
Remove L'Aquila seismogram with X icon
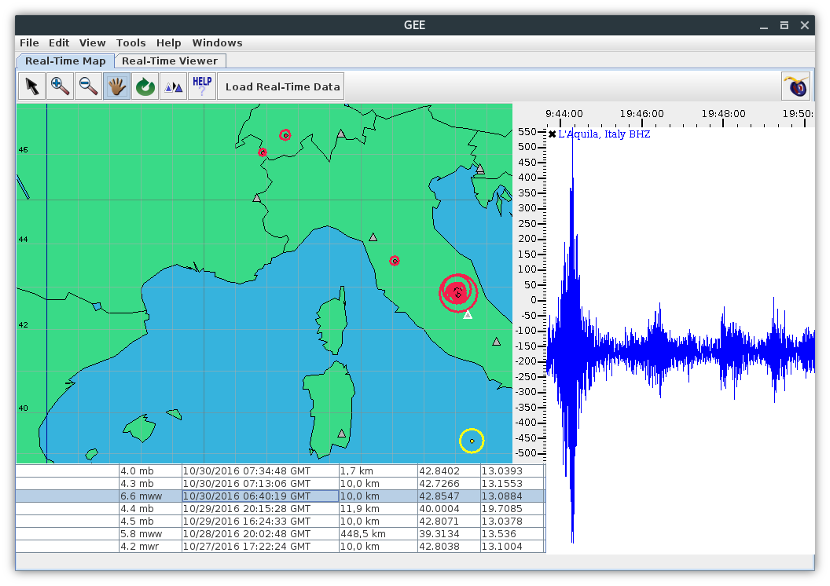[x=552, y=134]
